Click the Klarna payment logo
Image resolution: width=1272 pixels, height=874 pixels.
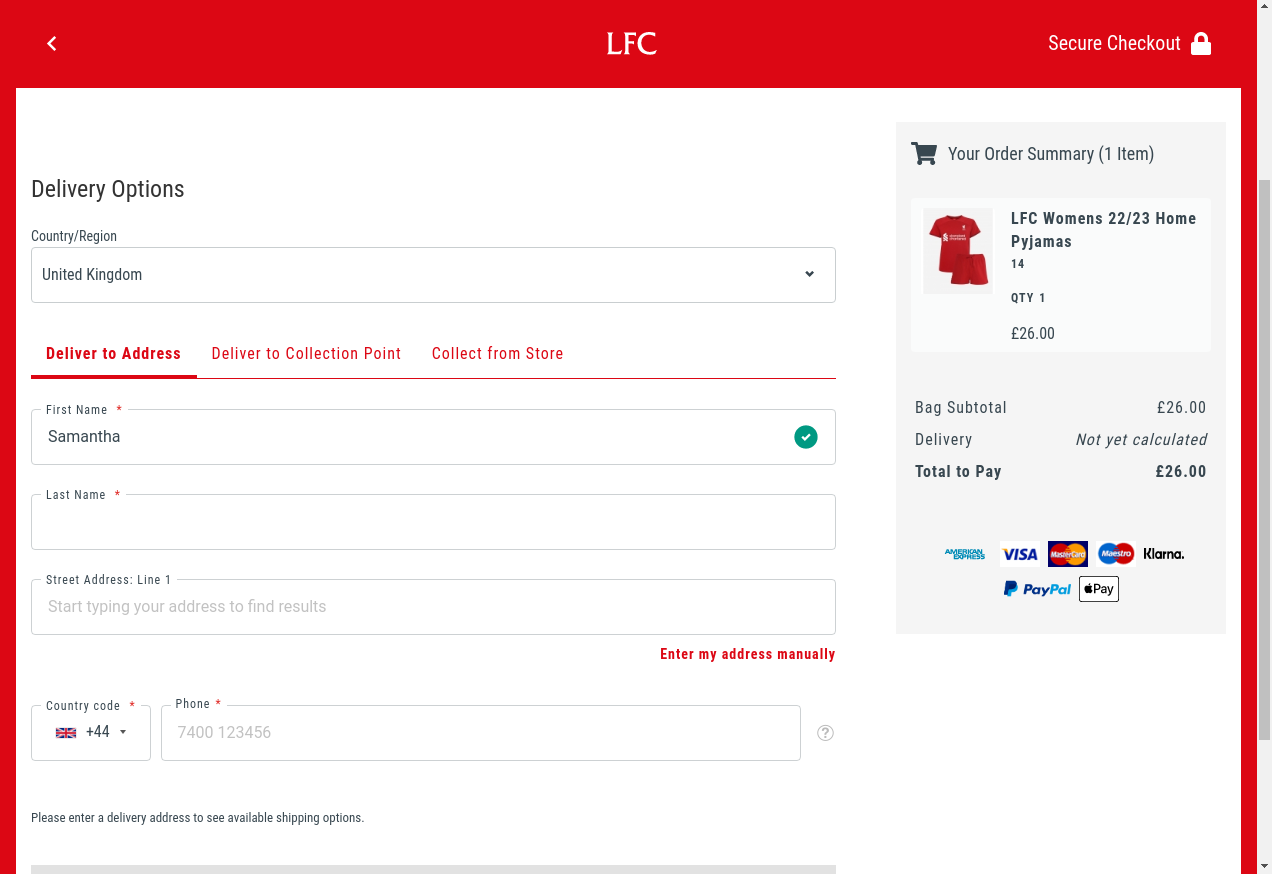coord(1163,554)
